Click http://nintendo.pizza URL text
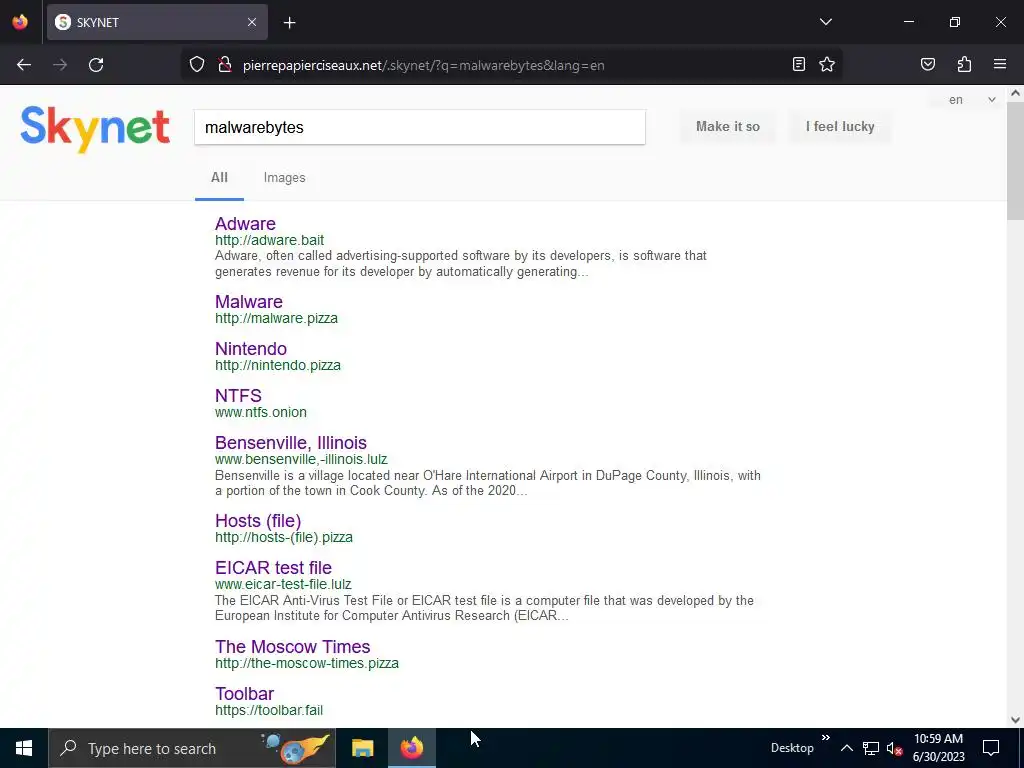 pyautogui.click(x=278, y=365)
